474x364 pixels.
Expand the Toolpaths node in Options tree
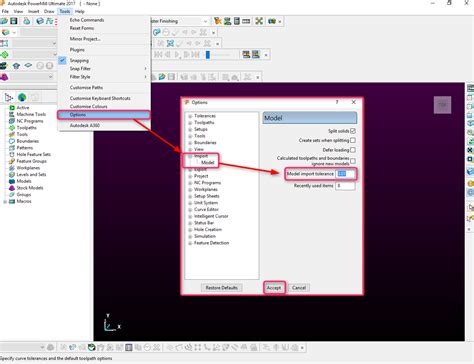pyautogui.click(x=190, y=123)
